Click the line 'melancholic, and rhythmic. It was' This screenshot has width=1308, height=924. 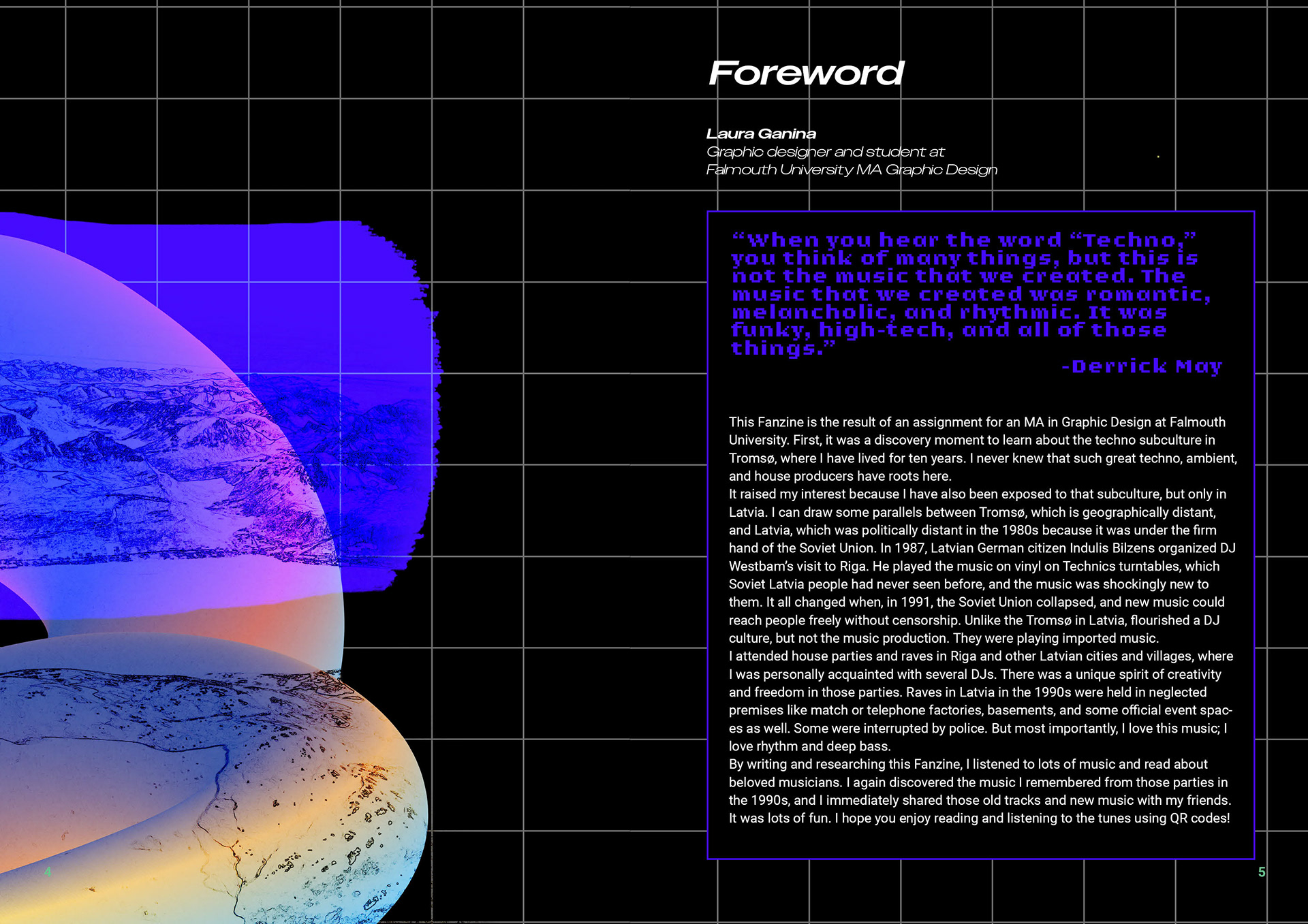(949, 313)
